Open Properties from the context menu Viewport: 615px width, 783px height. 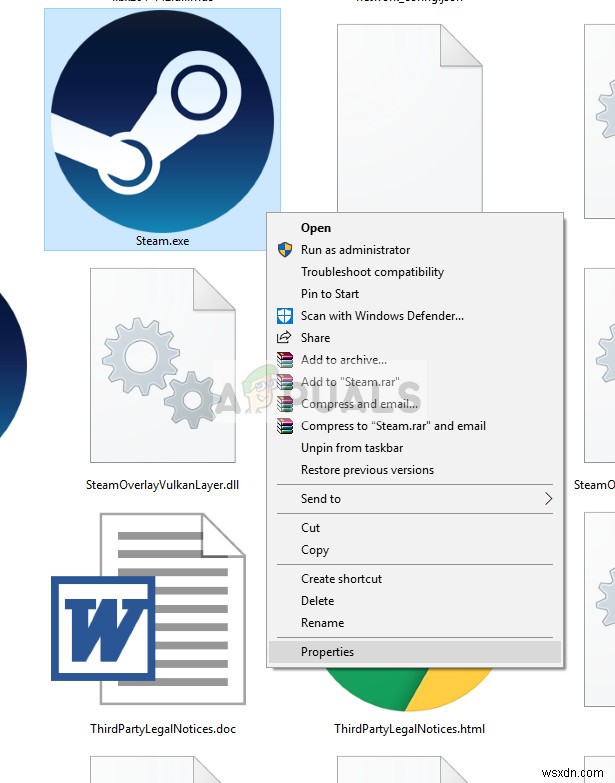point(415,652)
